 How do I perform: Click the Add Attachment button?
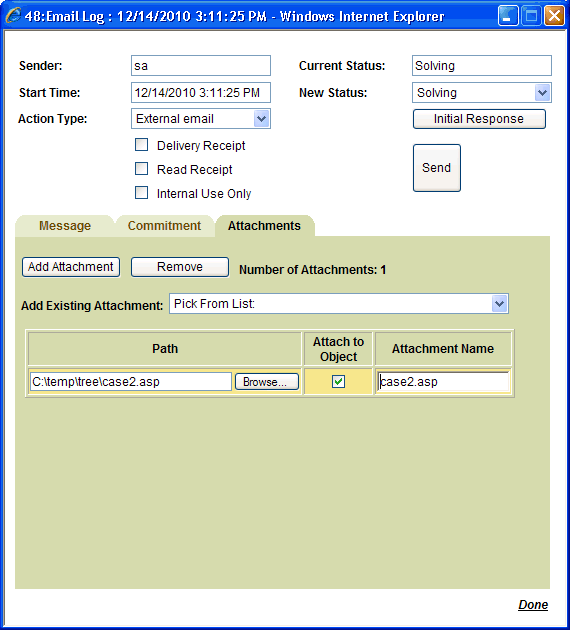pos(71,267)
